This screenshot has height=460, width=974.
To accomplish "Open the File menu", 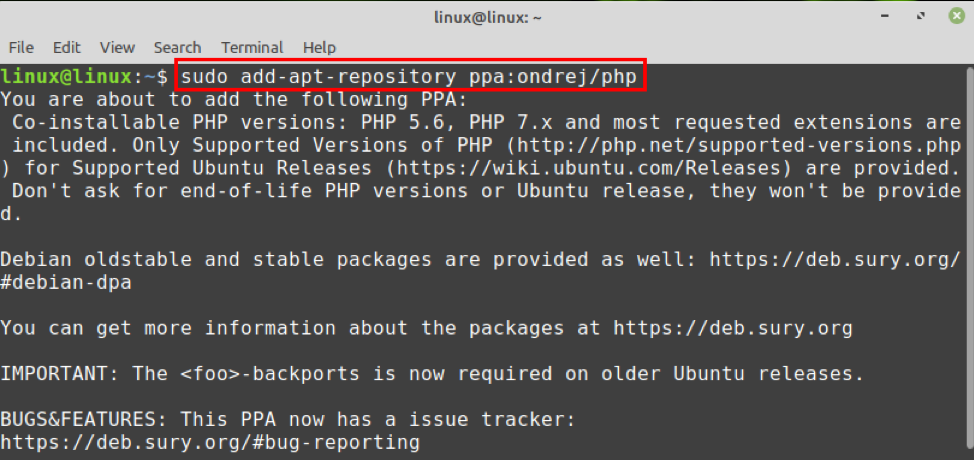I will pos(21,47).
